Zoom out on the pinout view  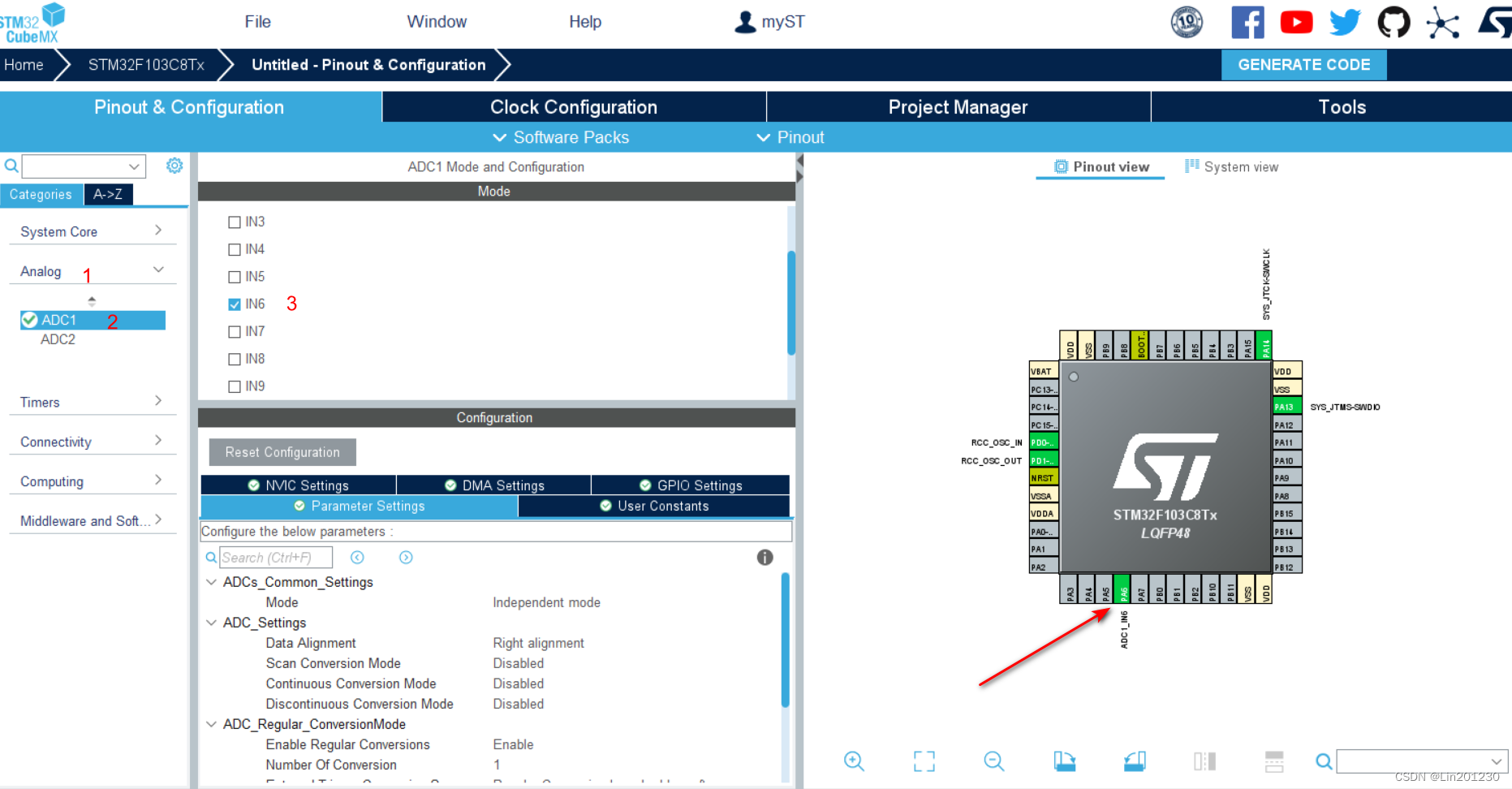click(993, 761)
